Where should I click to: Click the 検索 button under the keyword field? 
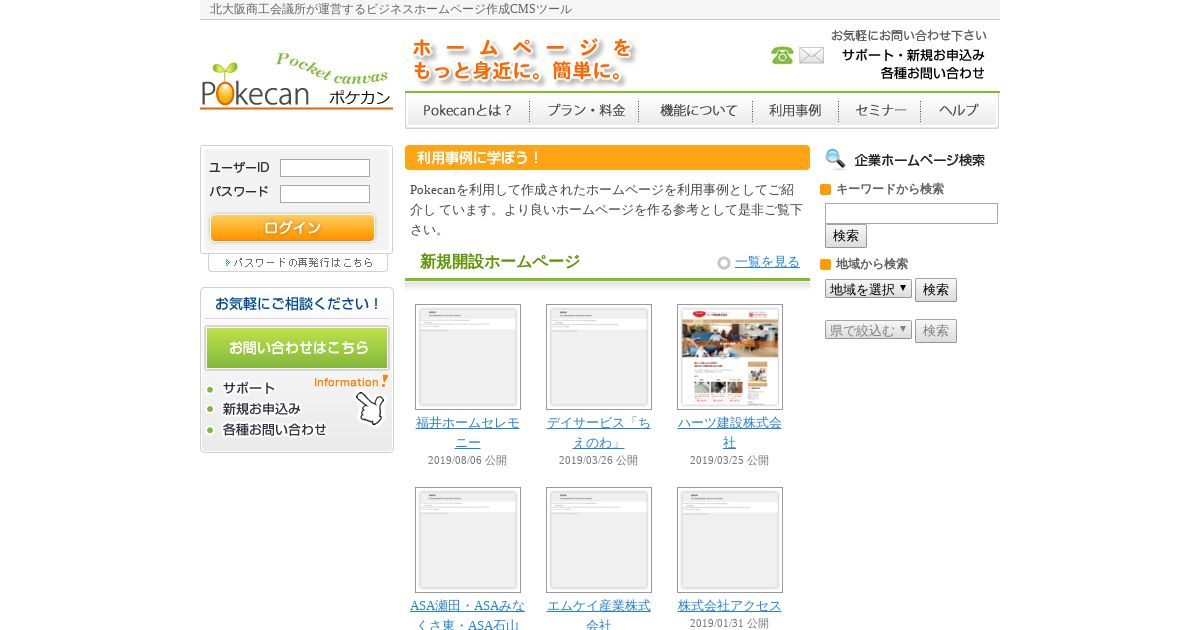pos(846,236)
